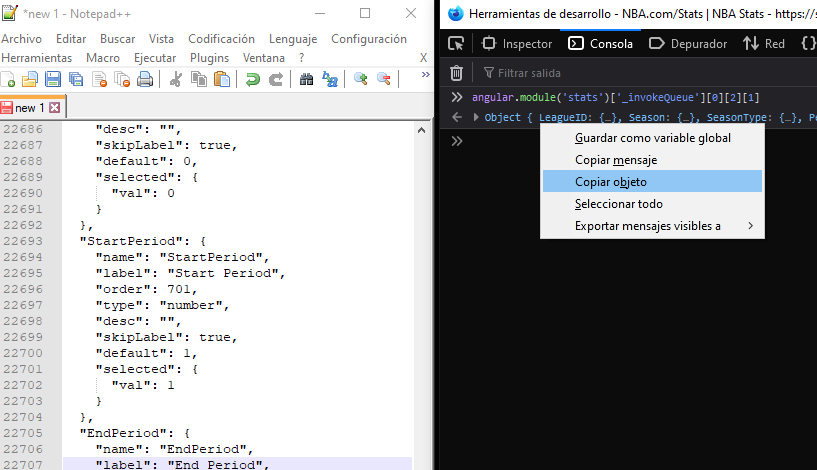Choose Seleccionar todo from the context menu
This screenshot has height=470, width=817.
pyautogui.click(x=652, y=204)
